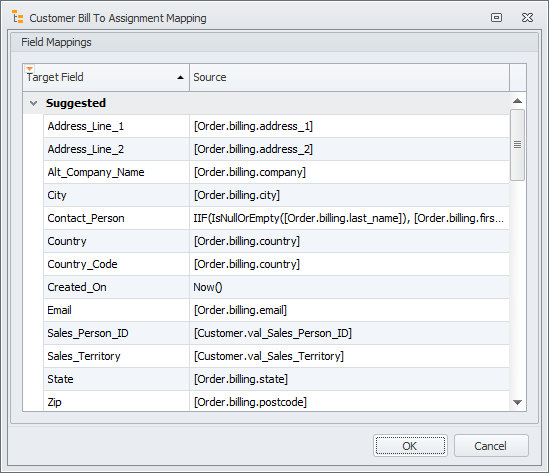Image resolution: width=549 pixels, height=473 pixels.
Task: Select the State target field
Action: [x=116, y=379]
